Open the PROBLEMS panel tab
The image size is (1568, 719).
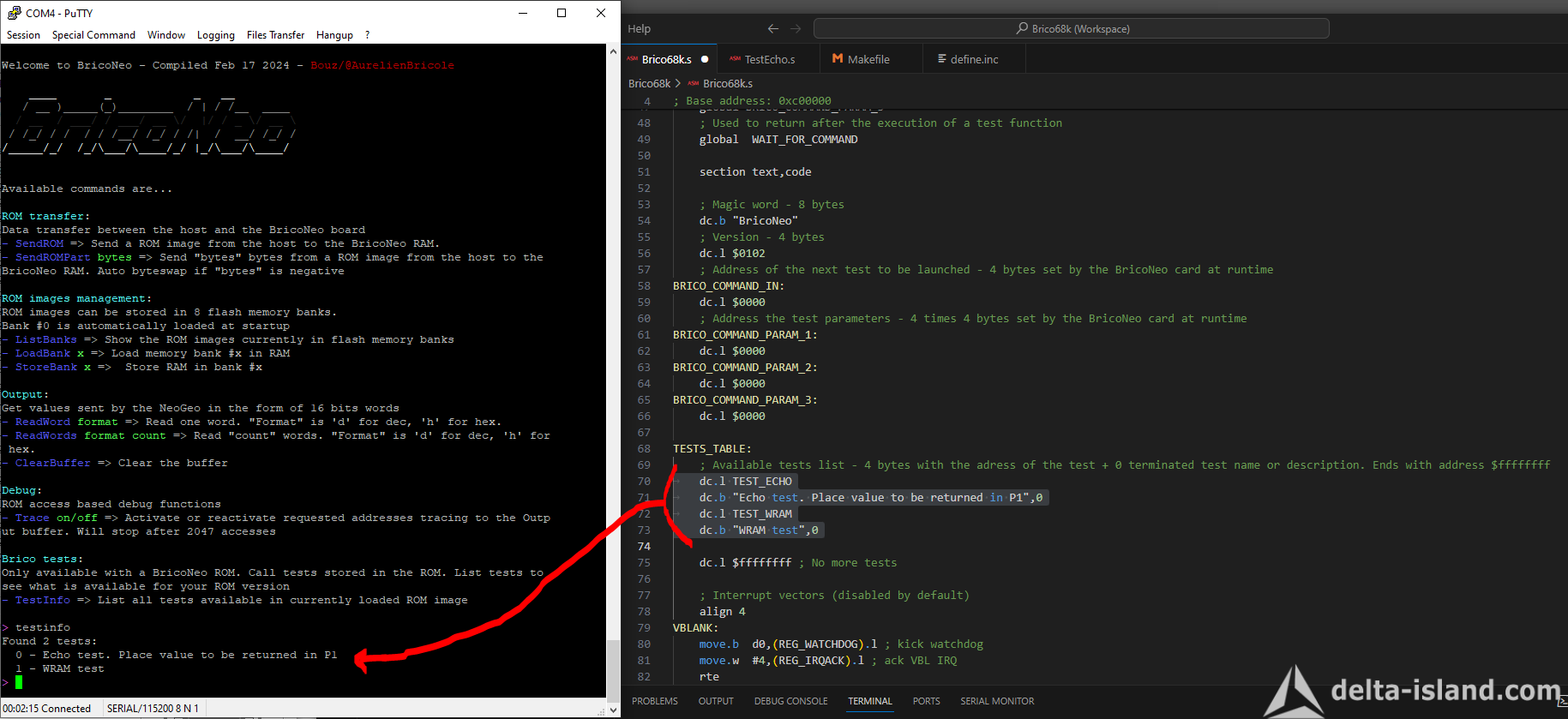click(655, 701)
